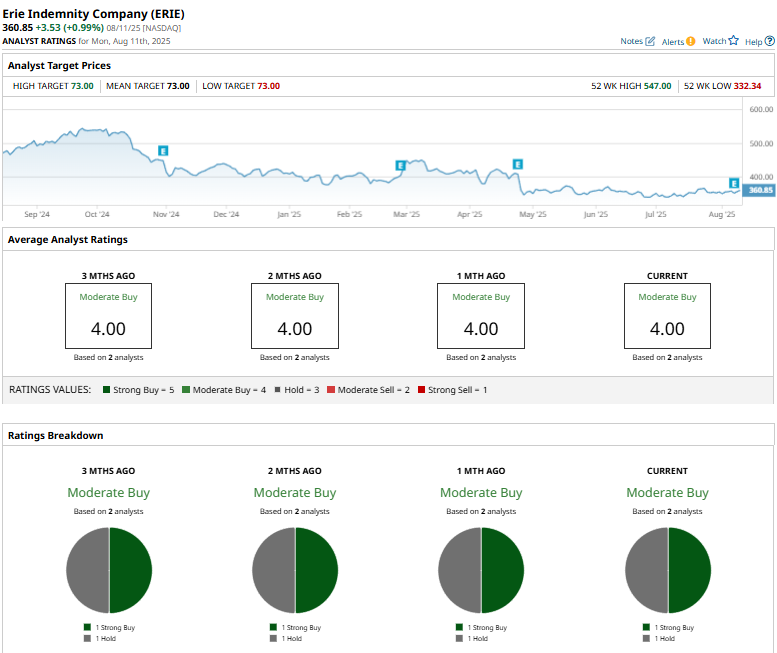Click the 3 MTHS AGO pie chart
This screenshot has height=653, width=777.
click(x=109, y=570)
